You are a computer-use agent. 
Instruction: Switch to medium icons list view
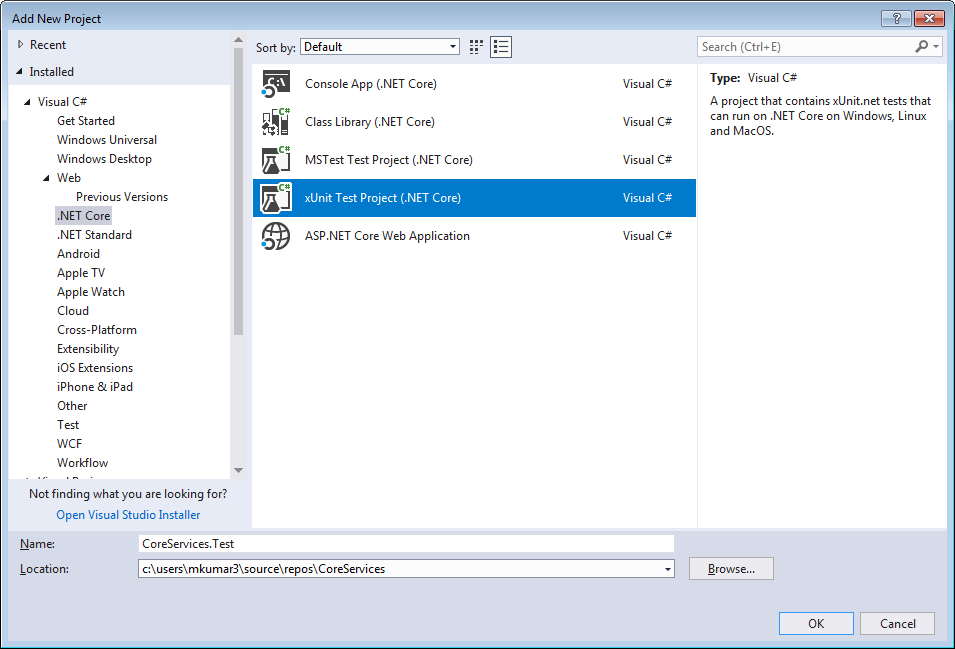(501, 47)
